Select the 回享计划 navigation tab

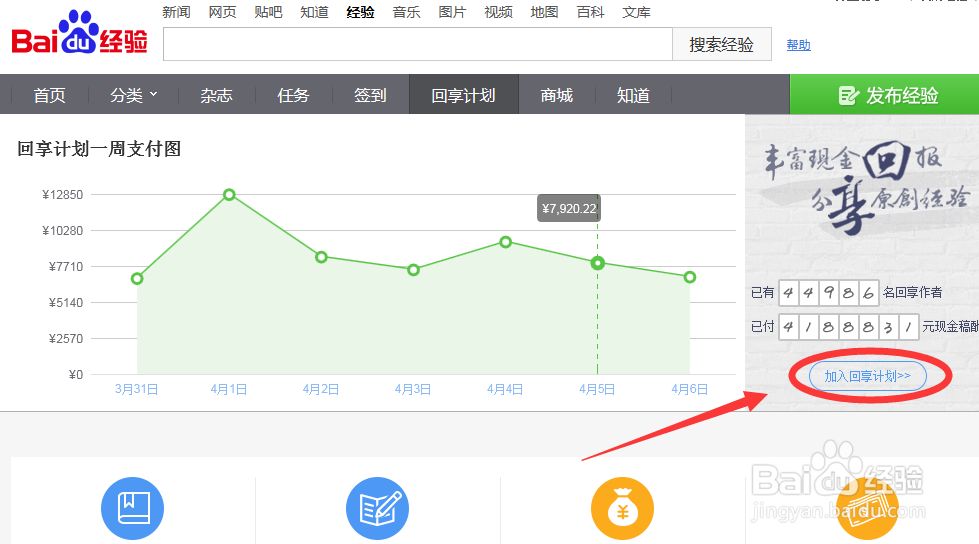coord(463,94)
